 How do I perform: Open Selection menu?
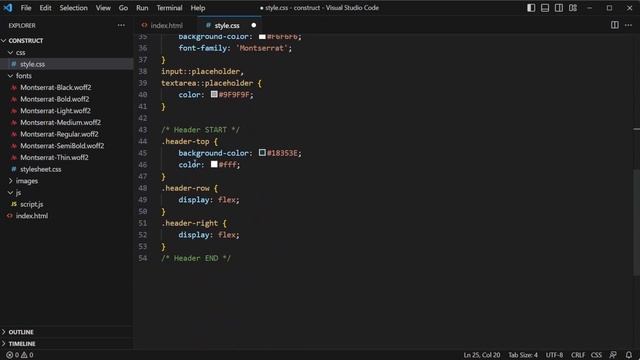(x=73, y=8)
